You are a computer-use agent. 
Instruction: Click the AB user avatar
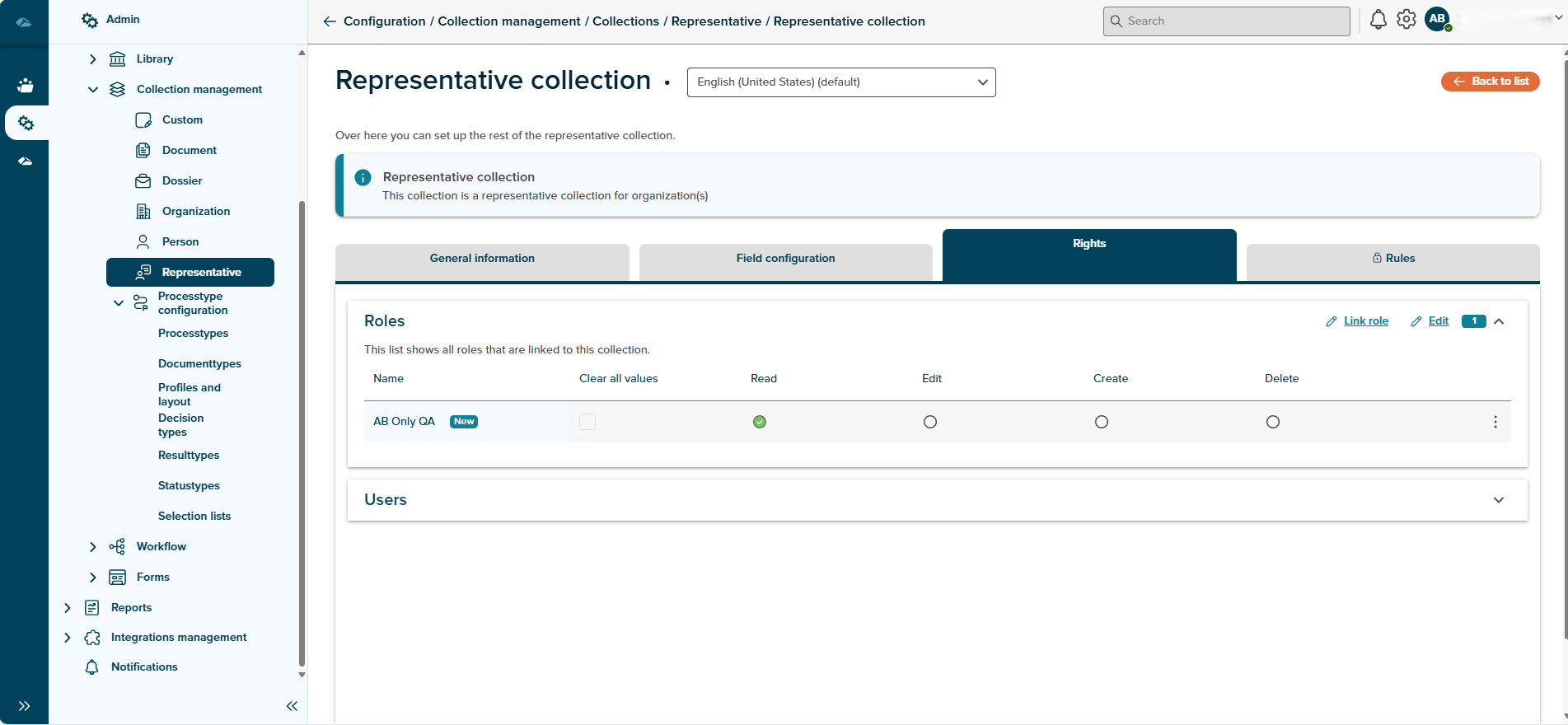coord(1438,19)
